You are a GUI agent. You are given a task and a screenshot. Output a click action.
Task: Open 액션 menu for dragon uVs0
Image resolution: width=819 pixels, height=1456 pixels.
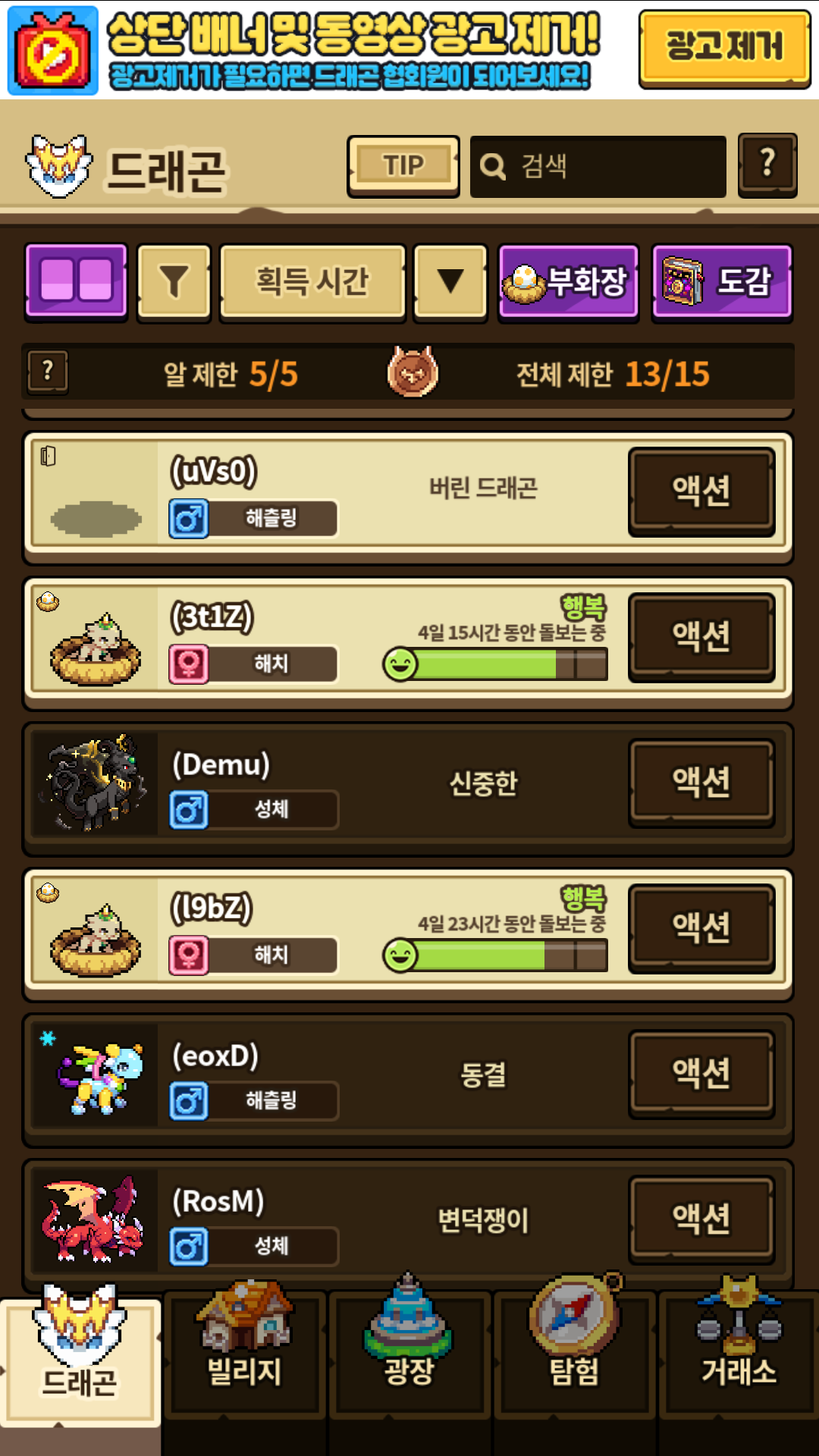click(x=701, y=491)
